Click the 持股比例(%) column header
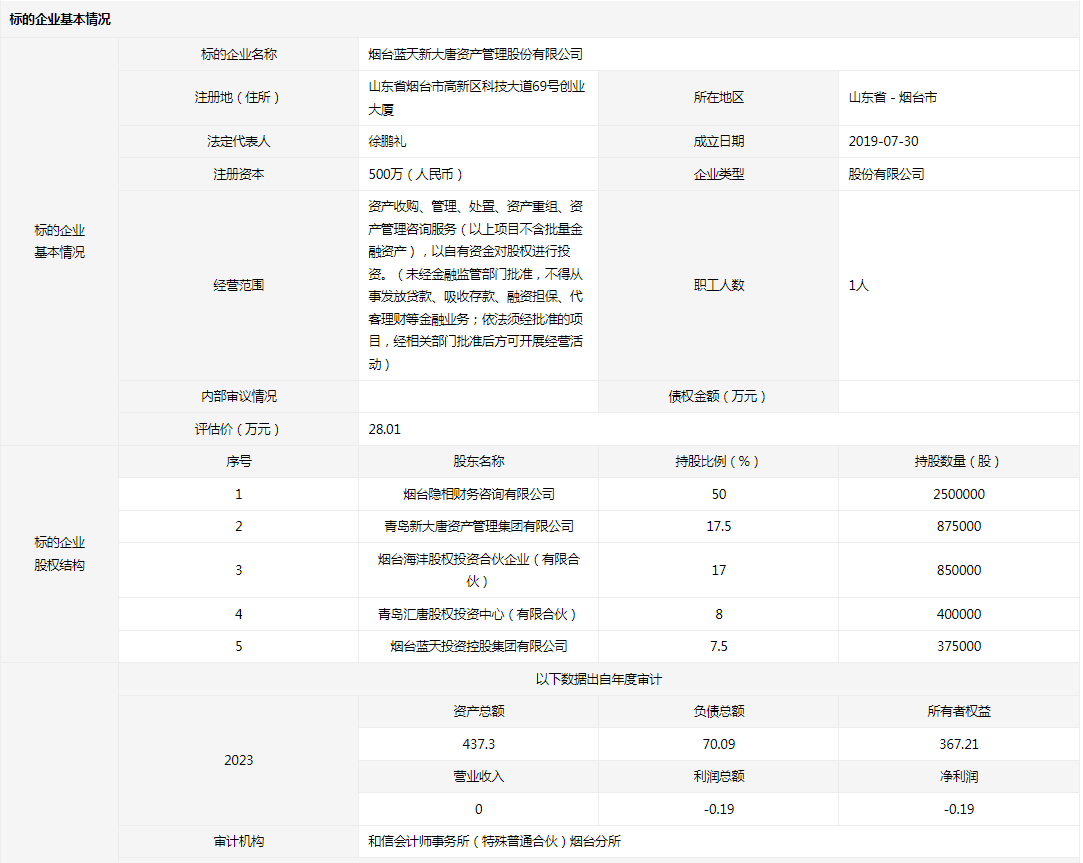 [x=718, y=461]
